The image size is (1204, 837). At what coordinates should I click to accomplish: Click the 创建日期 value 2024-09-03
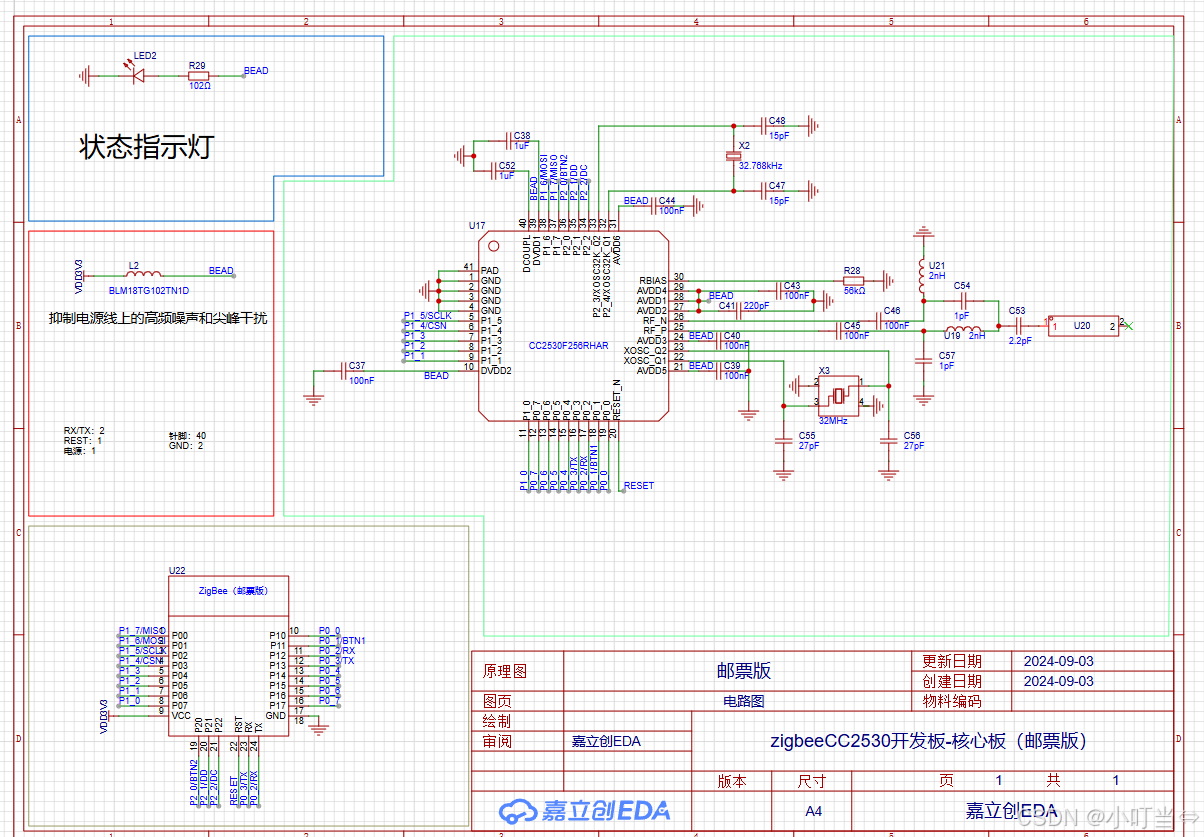1058,681
